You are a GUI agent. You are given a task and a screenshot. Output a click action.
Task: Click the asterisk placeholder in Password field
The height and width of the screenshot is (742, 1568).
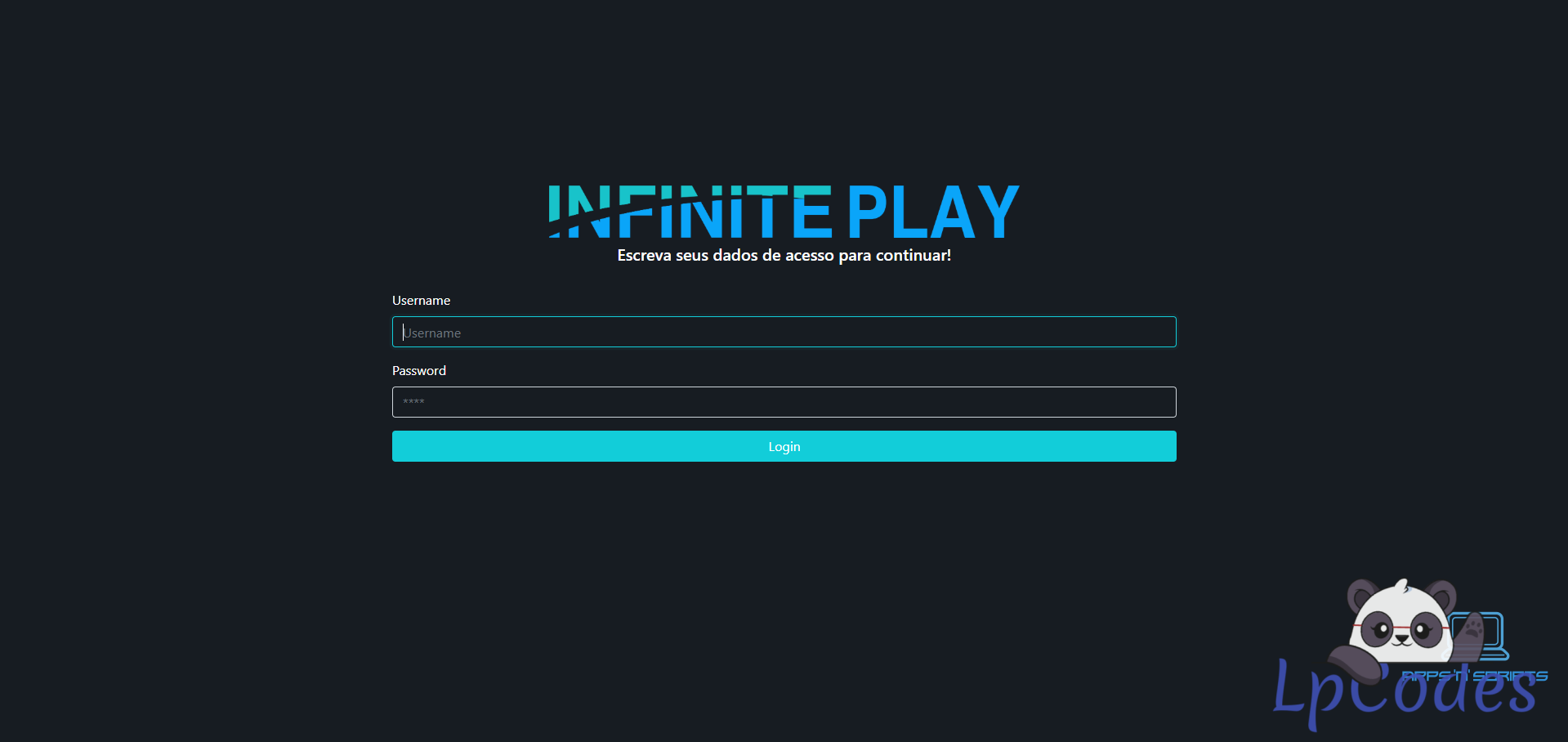tap(413, 402)
